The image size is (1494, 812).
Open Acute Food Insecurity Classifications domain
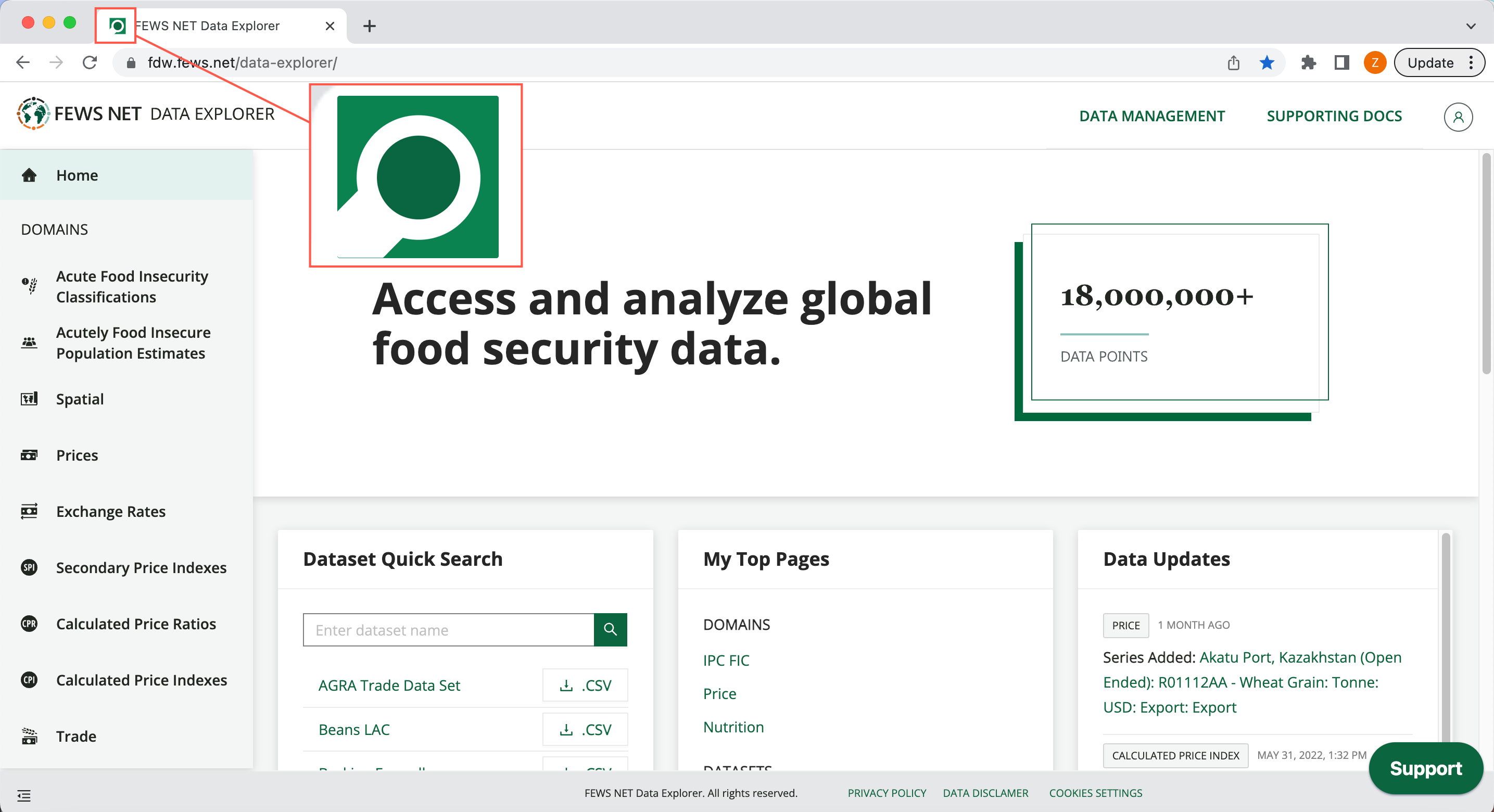point(132,286)
